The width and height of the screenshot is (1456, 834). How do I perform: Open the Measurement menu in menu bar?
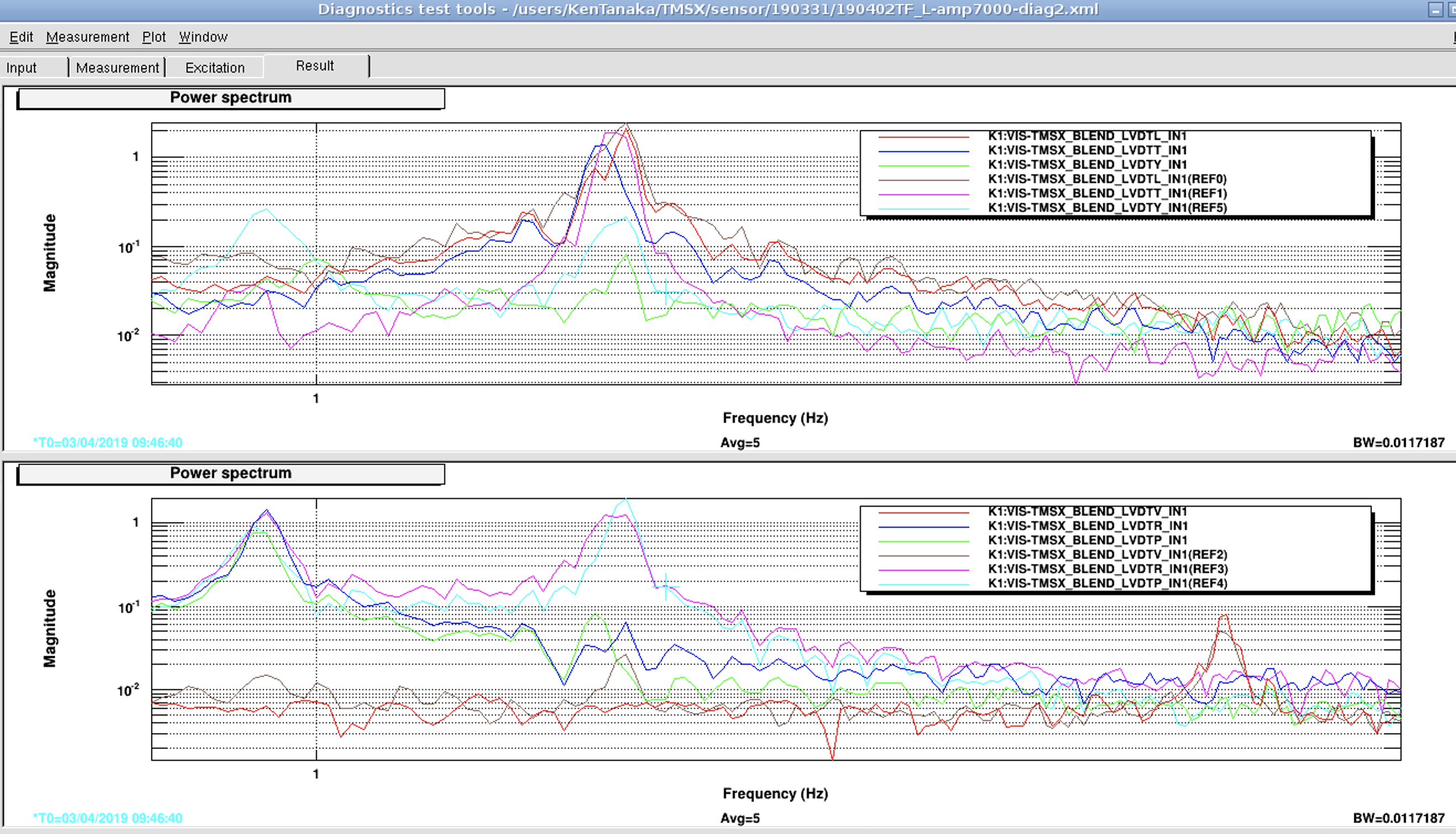click(x=88, y=37)
